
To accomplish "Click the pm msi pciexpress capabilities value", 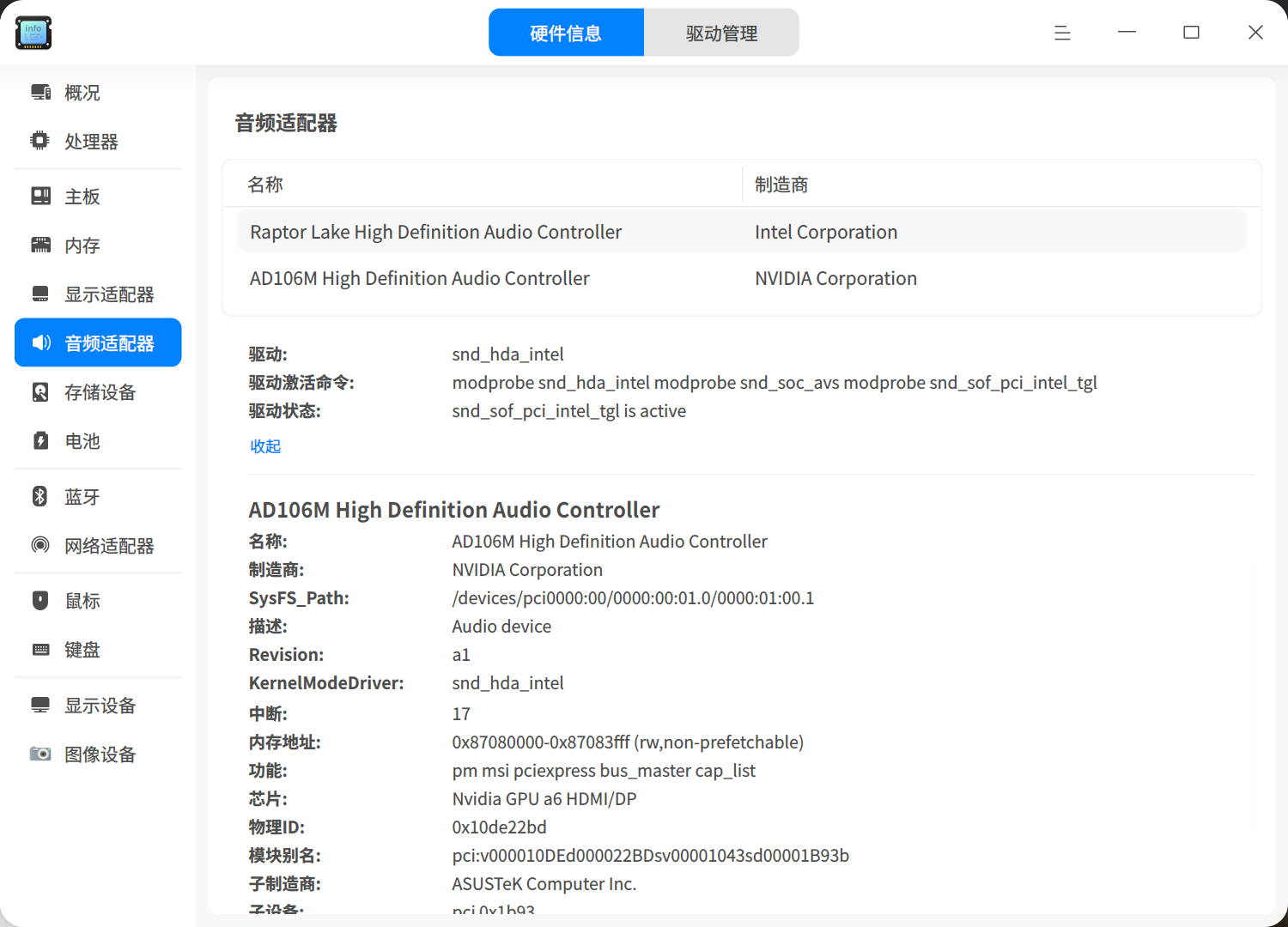I will 604,771.
